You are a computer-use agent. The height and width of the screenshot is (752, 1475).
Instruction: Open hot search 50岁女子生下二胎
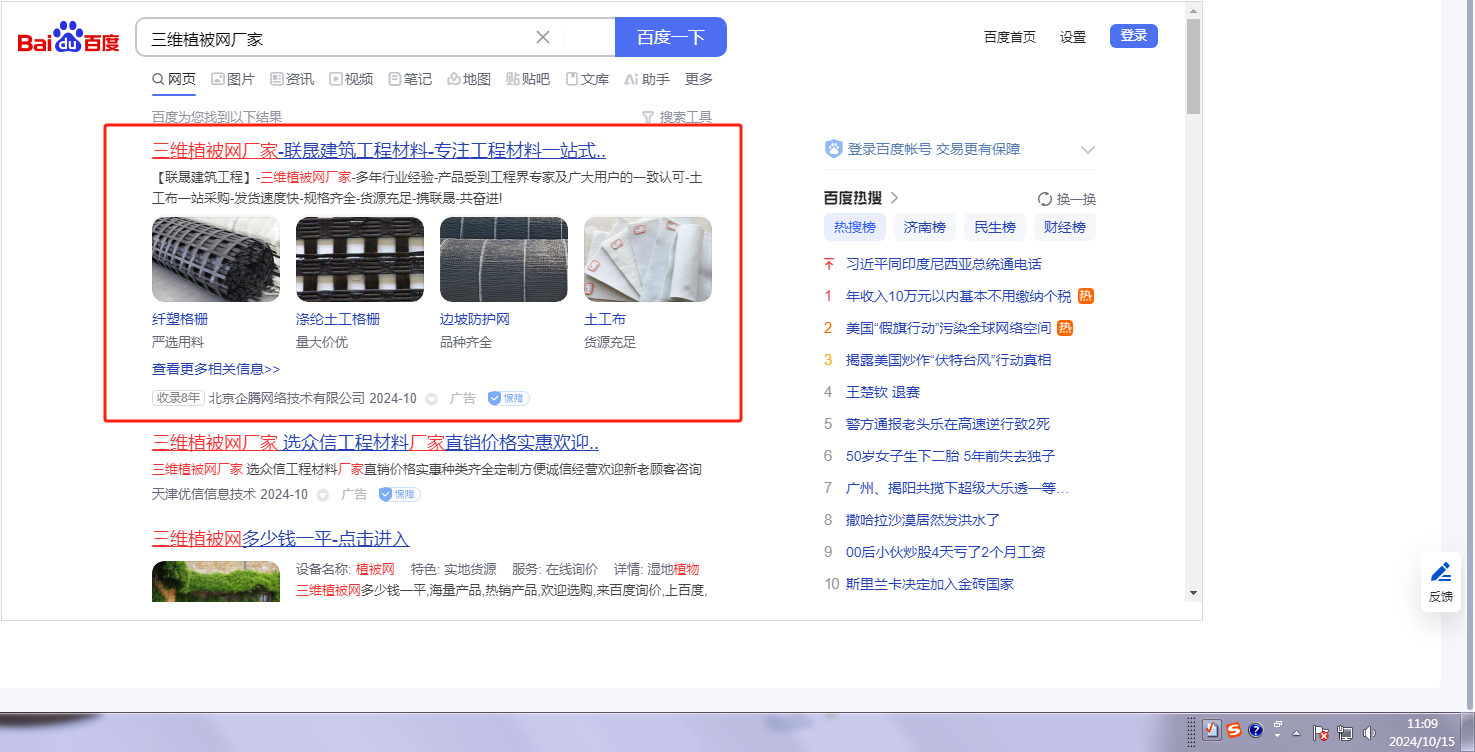(x=950, y=456)
